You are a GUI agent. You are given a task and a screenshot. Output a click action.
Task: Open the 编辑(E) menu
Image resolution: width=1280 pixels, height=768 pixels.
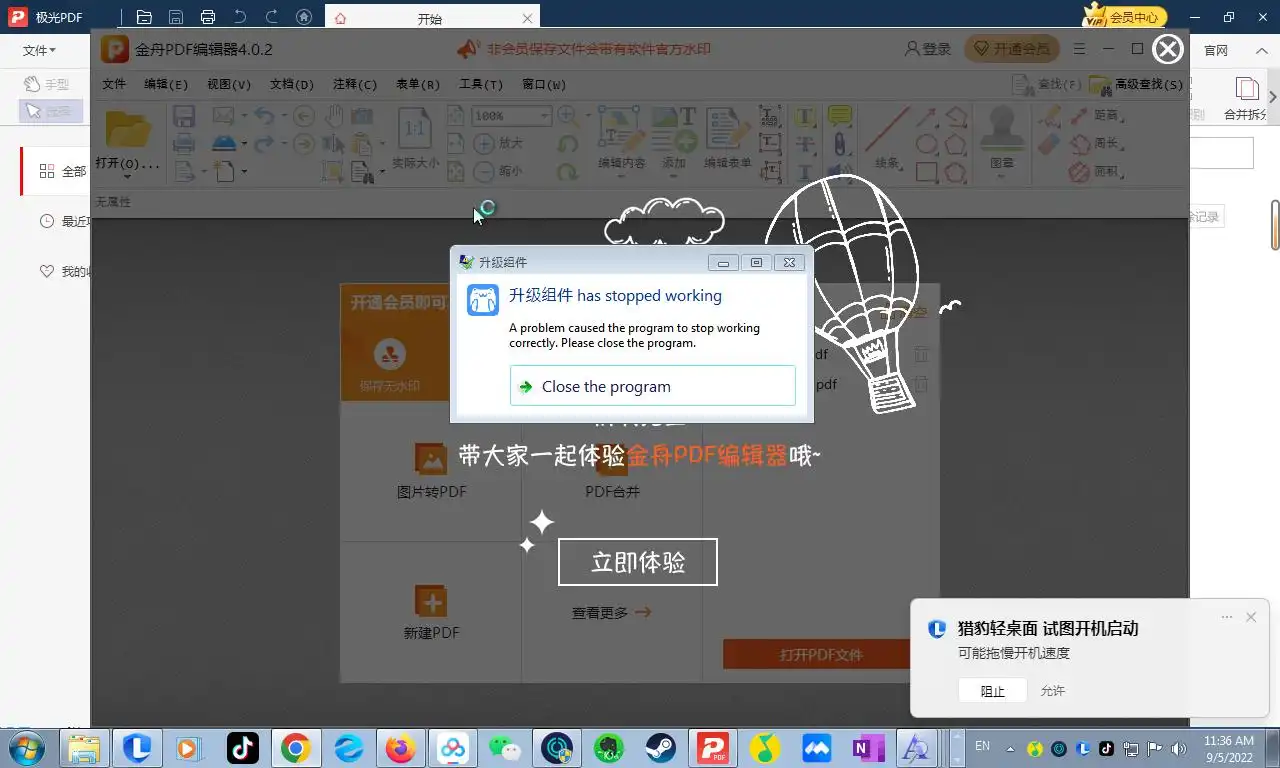pyautogui.click(x=166, y=84)
